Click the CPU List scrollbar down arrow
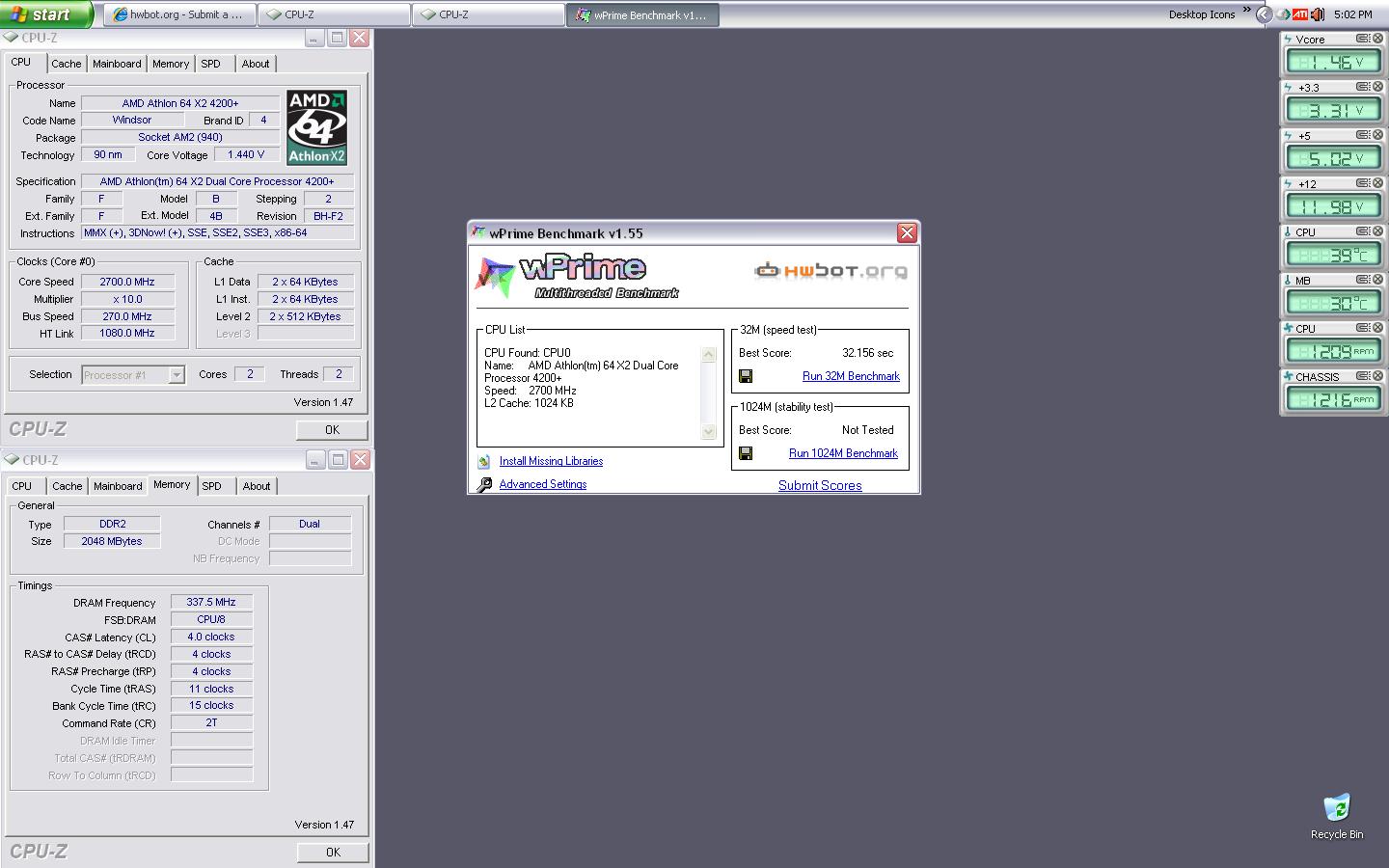This screenshot has width=1389, height=868. 708,431
